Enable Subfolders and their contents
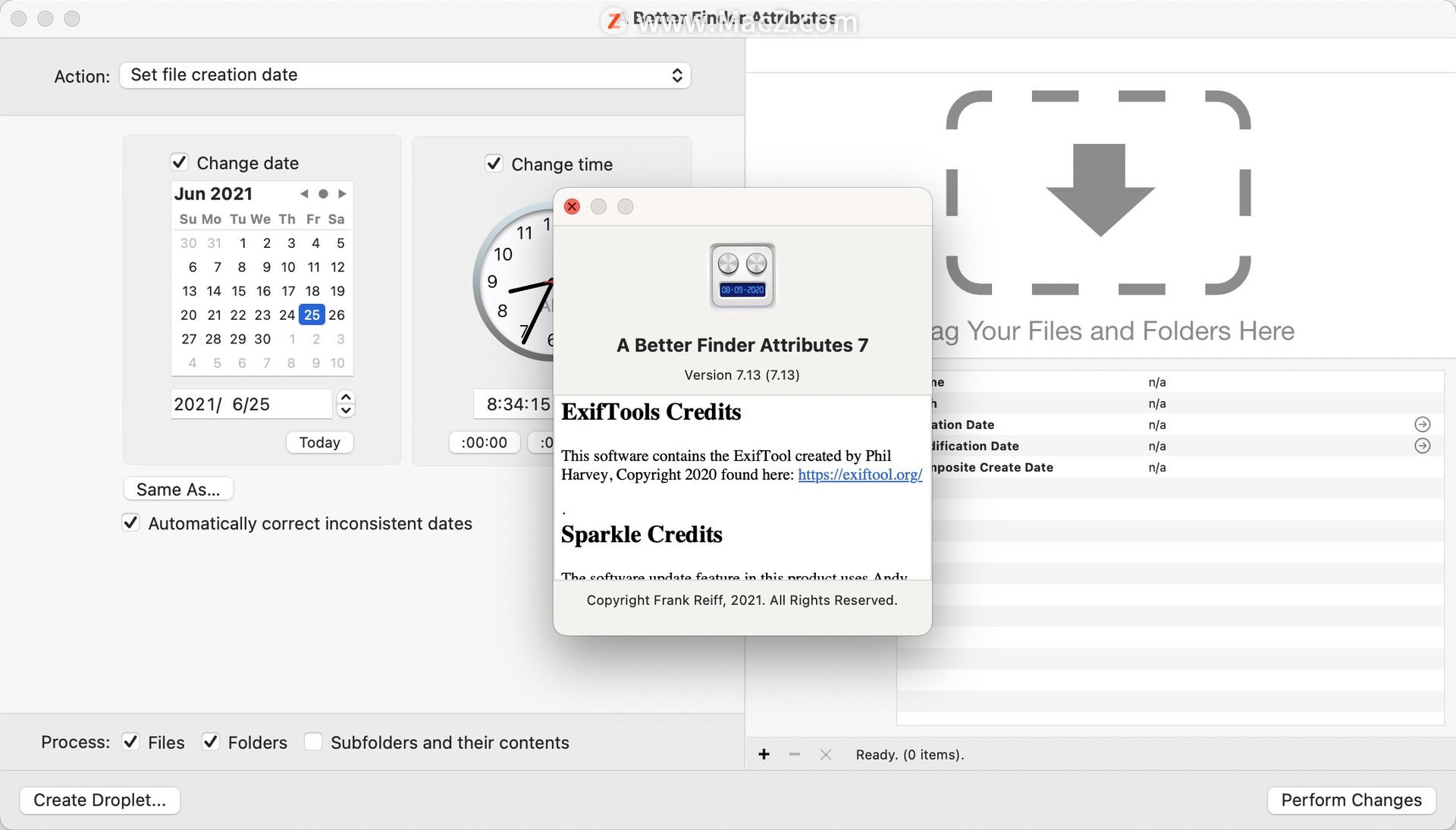Screen dimensions: 1456x830 (313, 742)
